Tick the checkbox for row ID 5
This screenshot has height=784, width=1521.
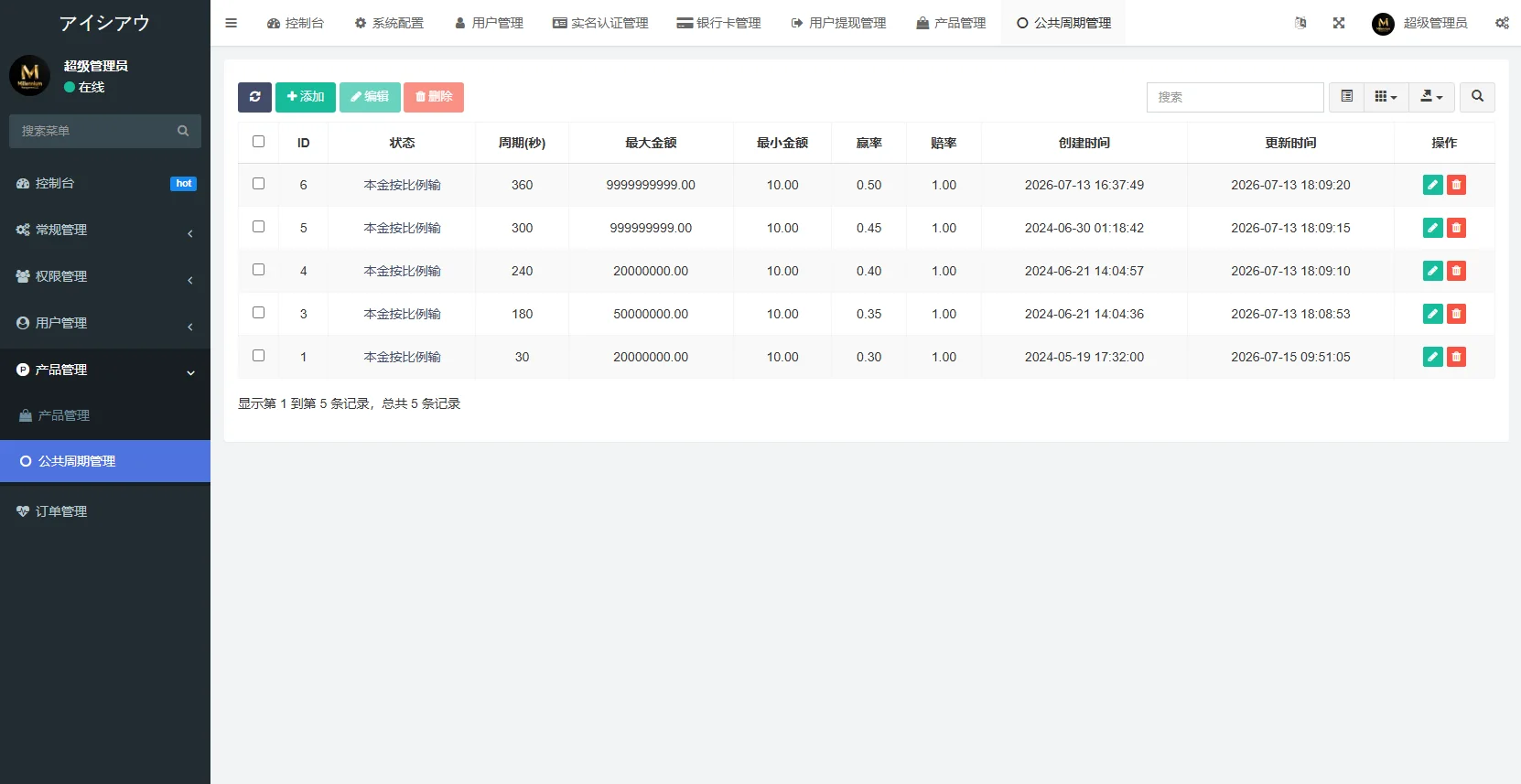tap(258, 227)
